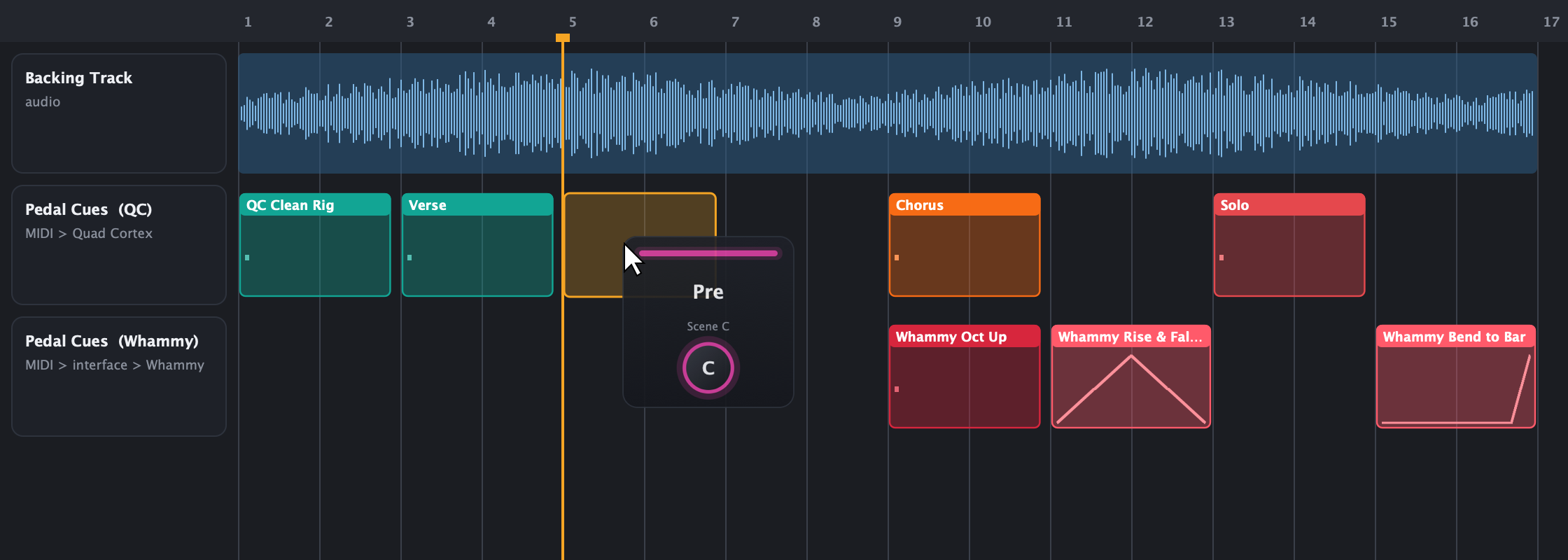Select the Solo clip
This screenshot has width=1568, height=560.
pyautogui.click(x=1289, y=245)
